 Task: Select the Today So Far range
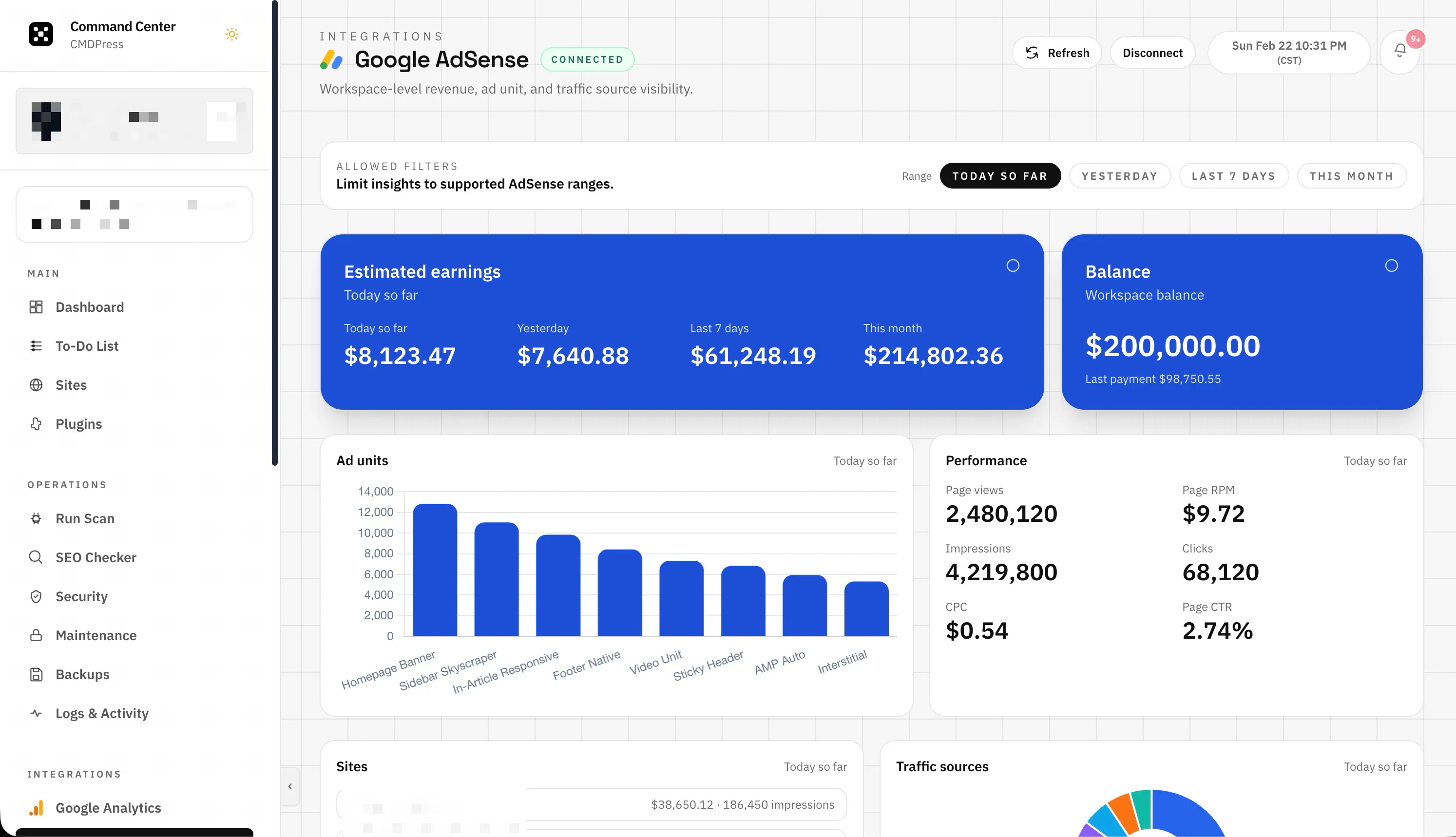(1000, 176)
